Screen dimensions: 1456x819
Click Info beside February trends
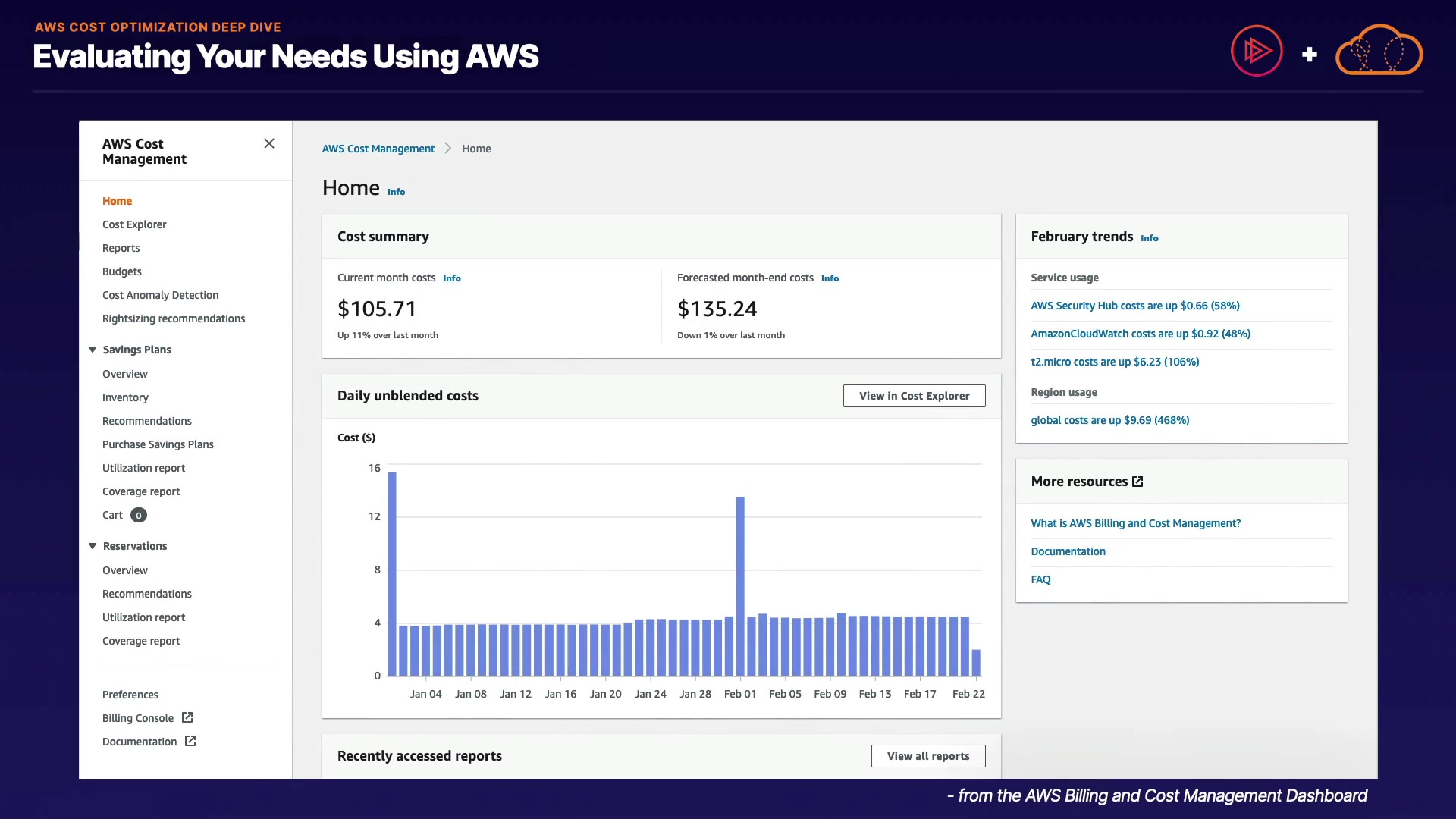point(1149,238)
